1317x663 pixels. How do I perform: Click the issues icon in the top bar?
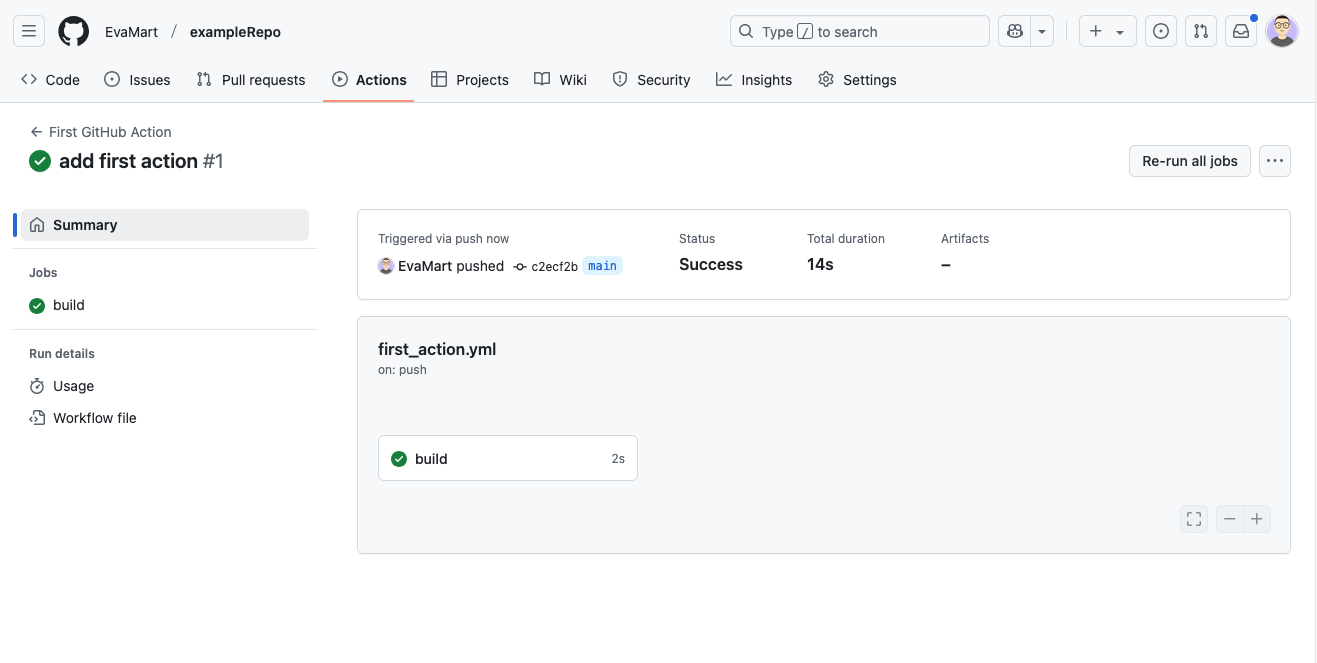click(1160, 31)
